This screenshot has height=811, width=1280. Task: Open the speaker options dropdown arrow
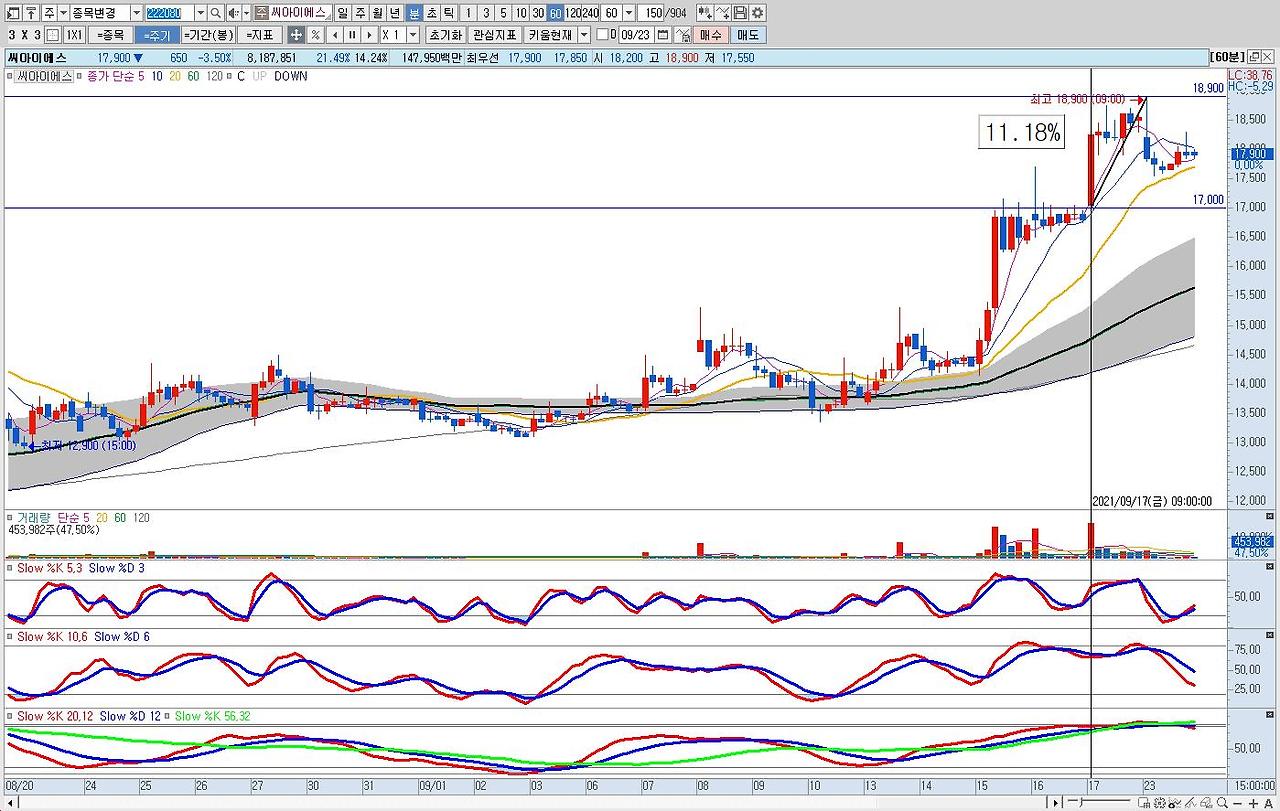point(245,13)
